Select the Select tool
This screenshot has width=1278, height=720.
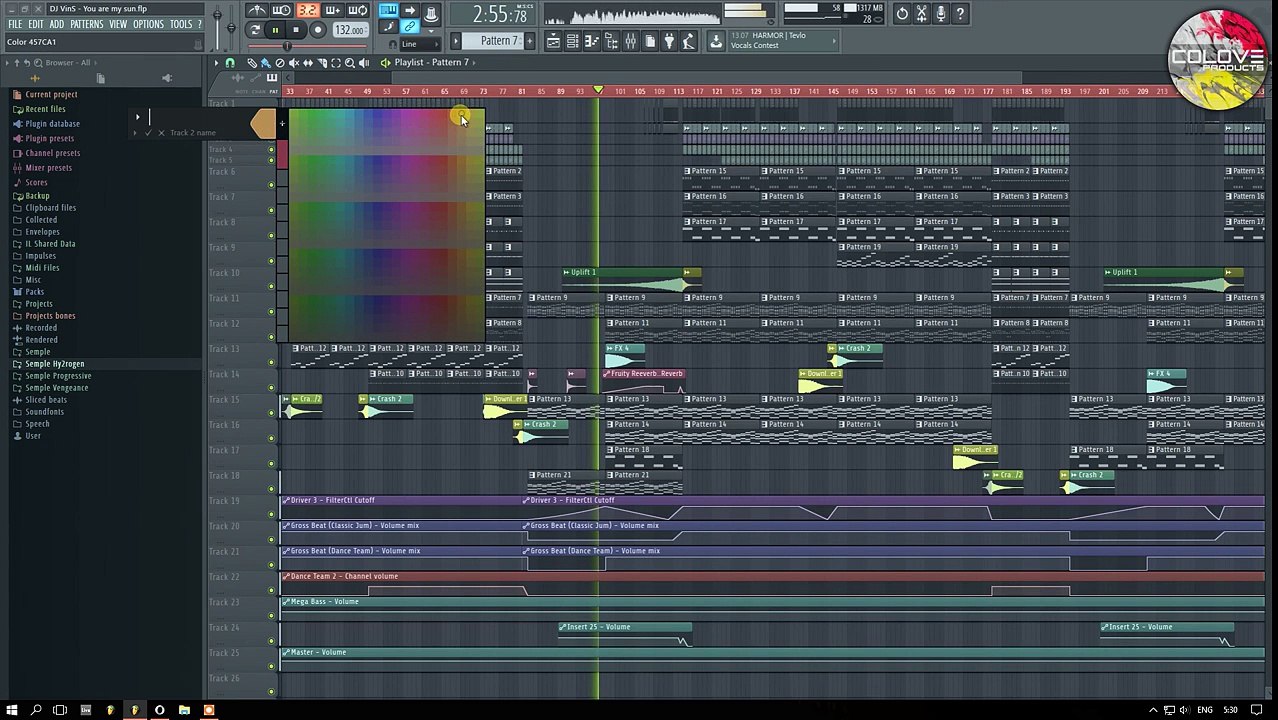(x=336, y=62)
